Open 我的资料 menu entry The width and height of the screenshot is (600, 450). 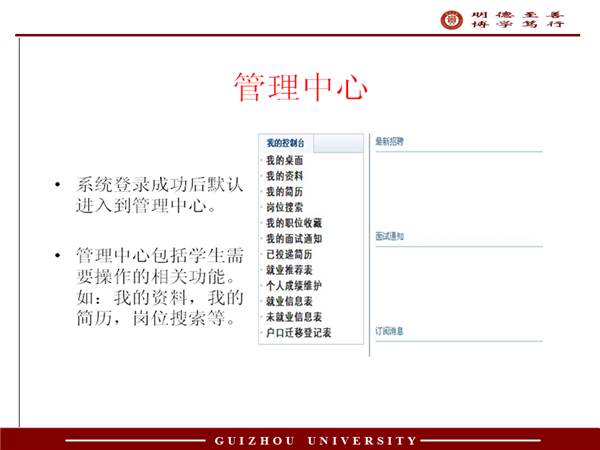pyautogui.click(x=285, y=175)
